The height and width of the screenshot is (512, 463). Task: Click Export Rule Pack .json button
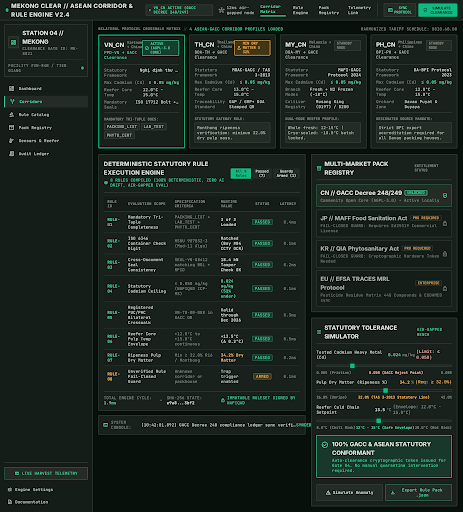pyautogui.click(x=419, y=492)
